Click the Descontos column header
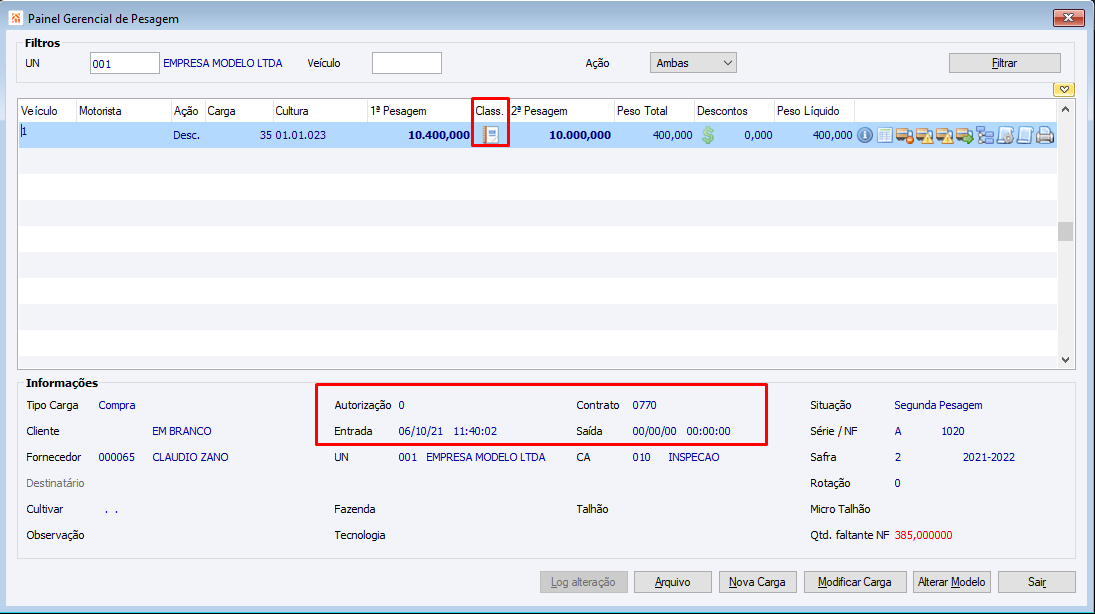The width and height of the screenshot is (1095, 614). [734, 111]
